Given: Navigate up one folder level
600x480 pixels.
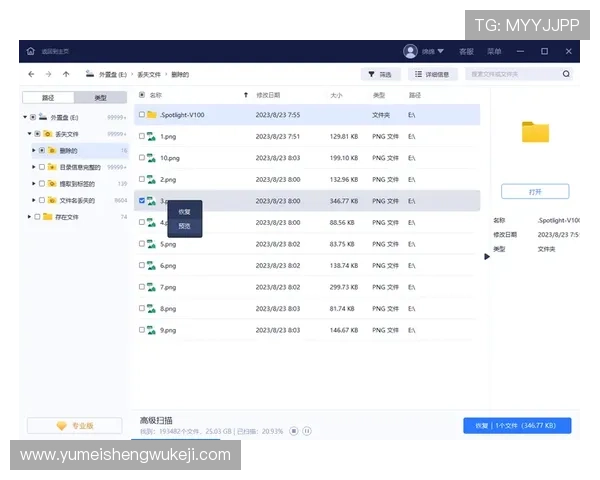Looking at the screenshot, I should 66,74.
